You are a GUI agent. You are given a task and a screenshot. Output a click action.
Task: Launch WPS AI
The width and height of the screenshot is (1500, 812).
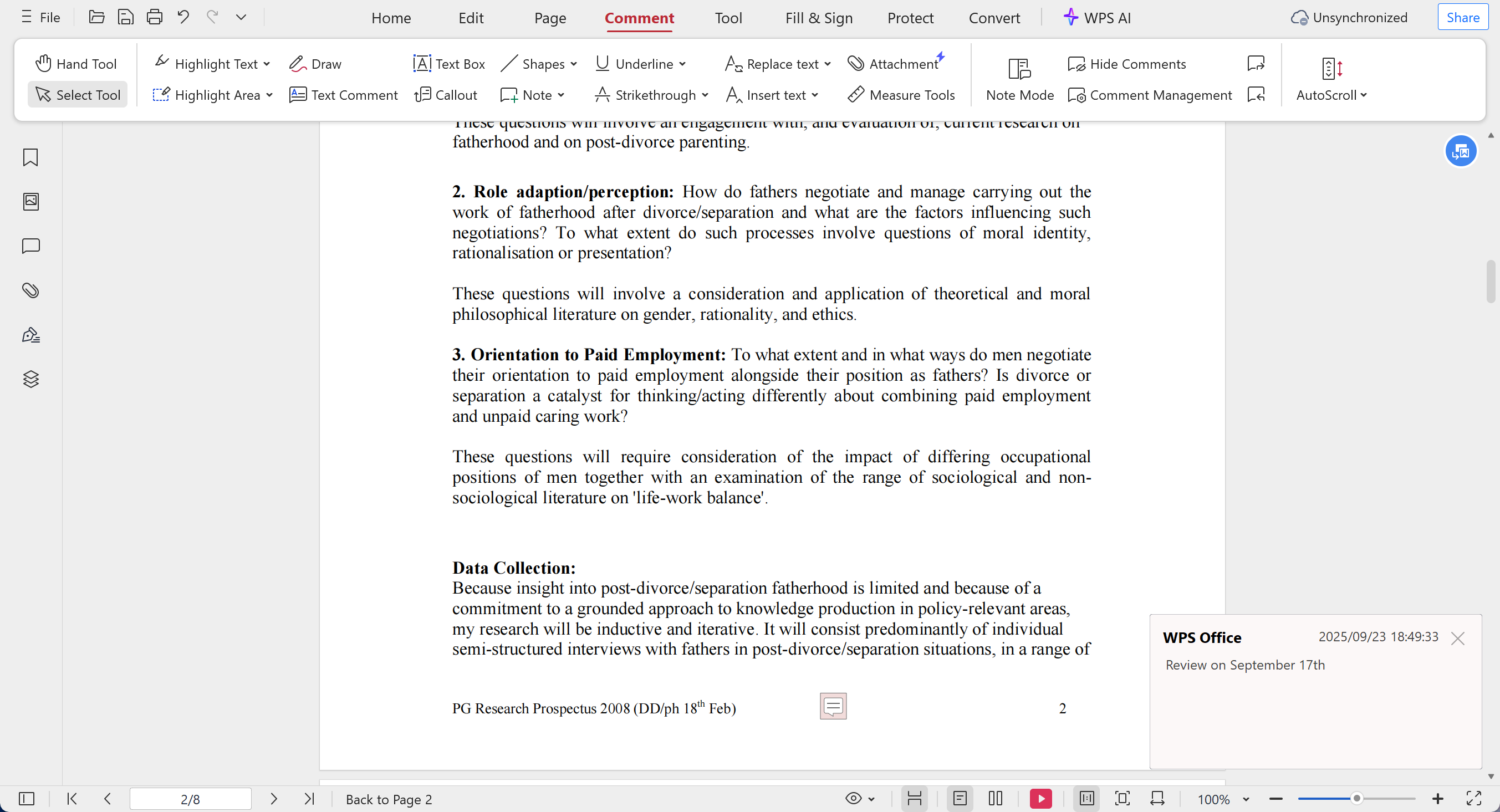tap(1096, 18)
